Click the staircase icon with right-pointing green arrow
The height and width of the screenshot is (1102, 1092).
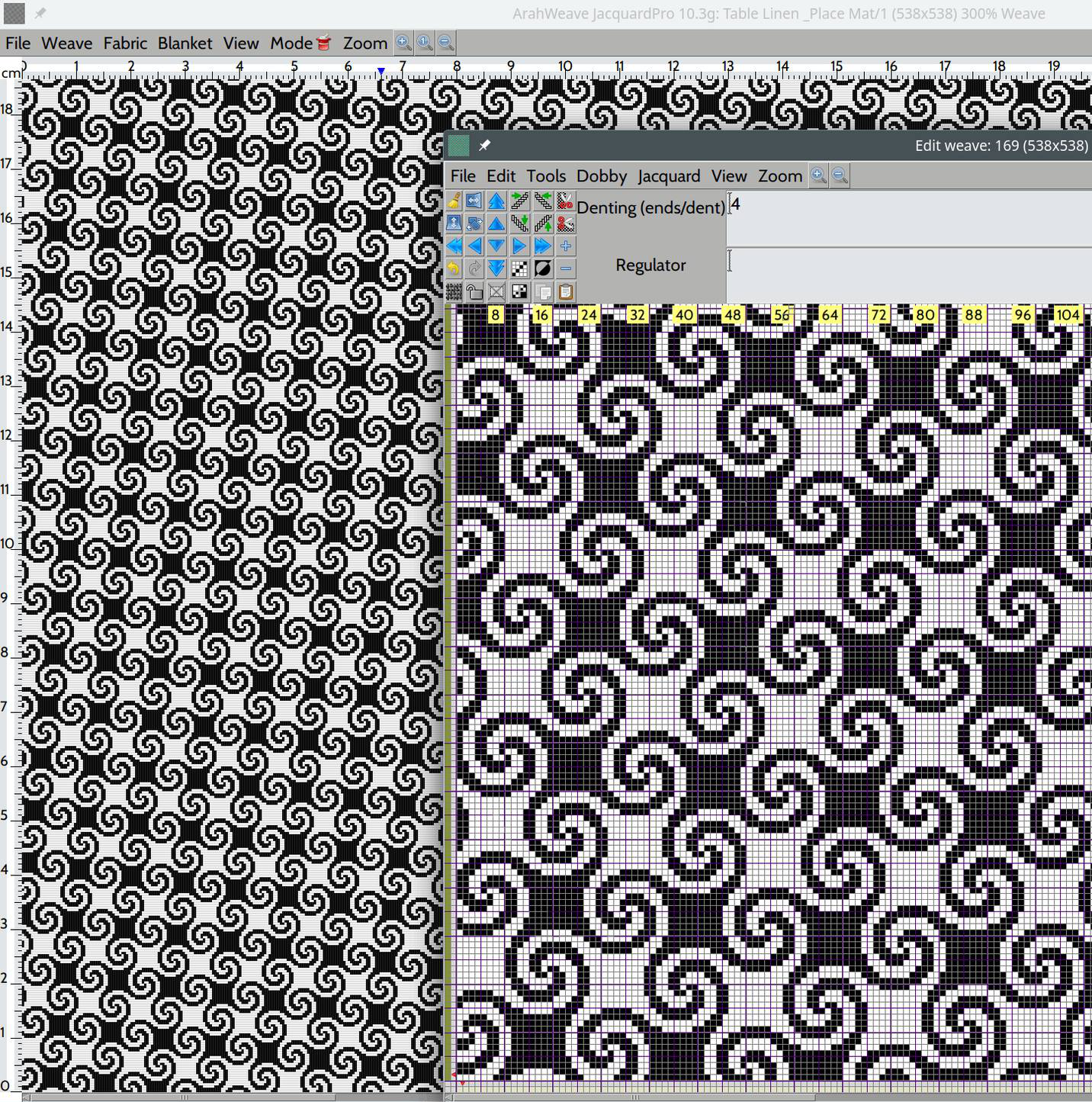(520, 201)
